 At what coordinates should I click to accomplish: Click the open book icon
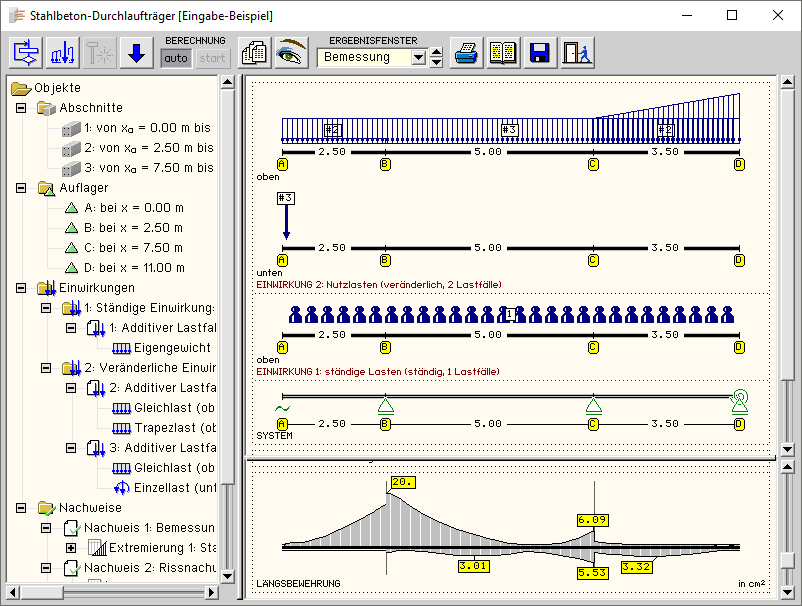(503, 53)
